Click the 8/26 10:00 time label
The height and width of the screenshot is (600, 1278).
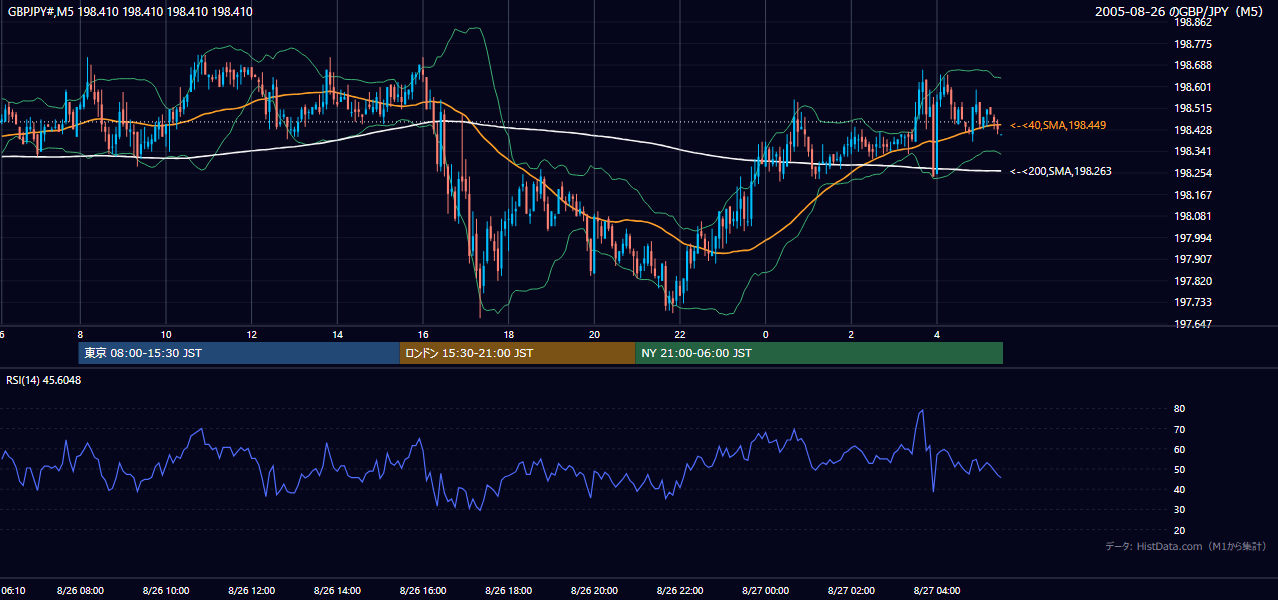[165, 590]
